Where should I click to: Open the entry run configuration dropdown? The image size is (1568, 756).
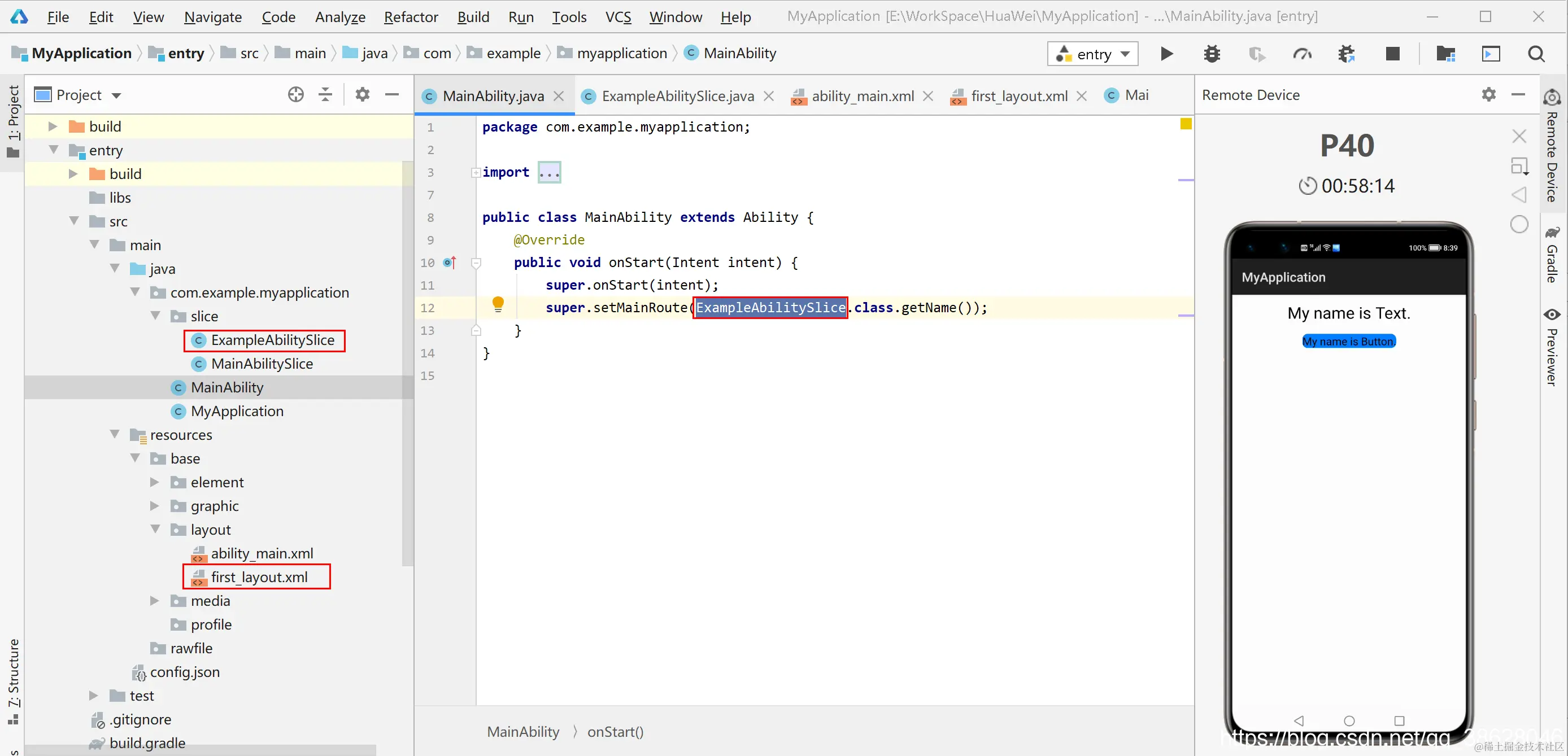click(1092, 54)
